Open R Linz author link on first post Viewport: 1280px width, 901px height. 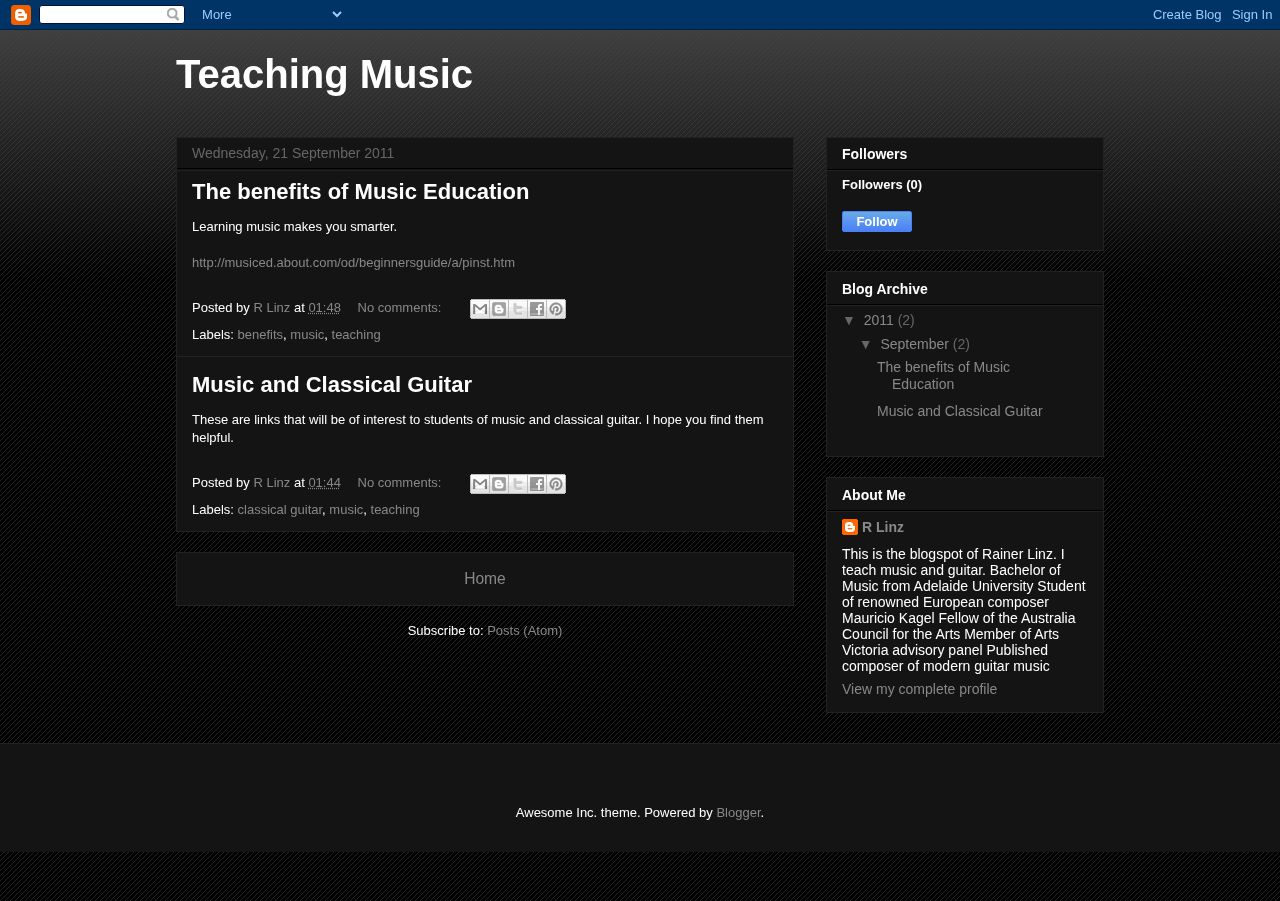coord(271,308)
